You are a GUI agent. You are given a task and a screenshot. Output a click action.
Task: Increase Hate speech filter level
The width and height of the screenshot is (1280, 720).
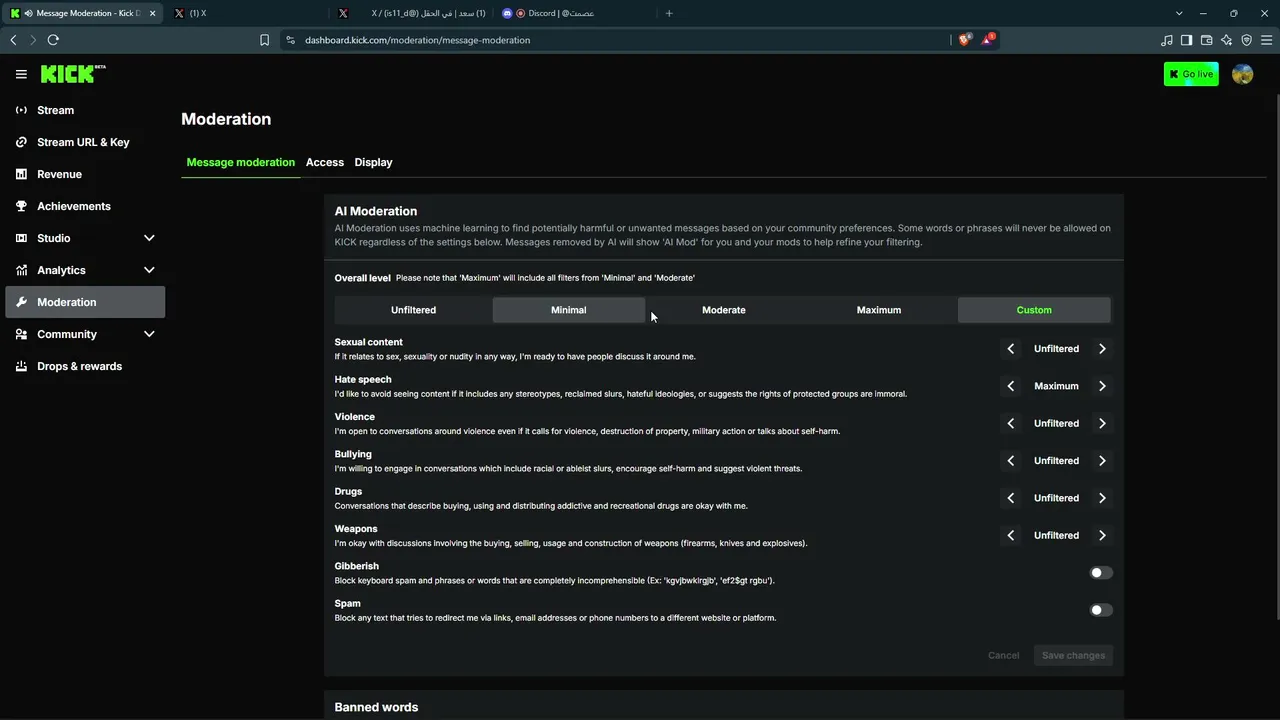pyautogui.click(x=1102, y=386)
